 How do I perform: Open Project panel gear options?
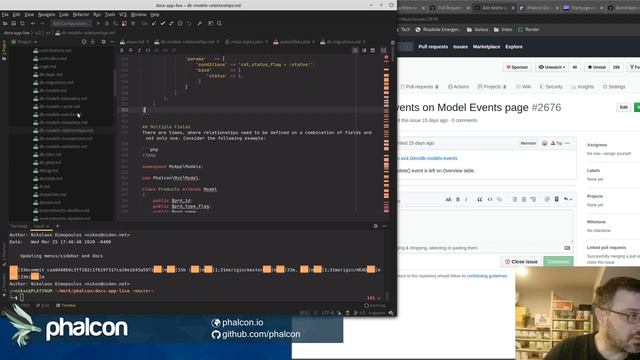pos(103,42)
